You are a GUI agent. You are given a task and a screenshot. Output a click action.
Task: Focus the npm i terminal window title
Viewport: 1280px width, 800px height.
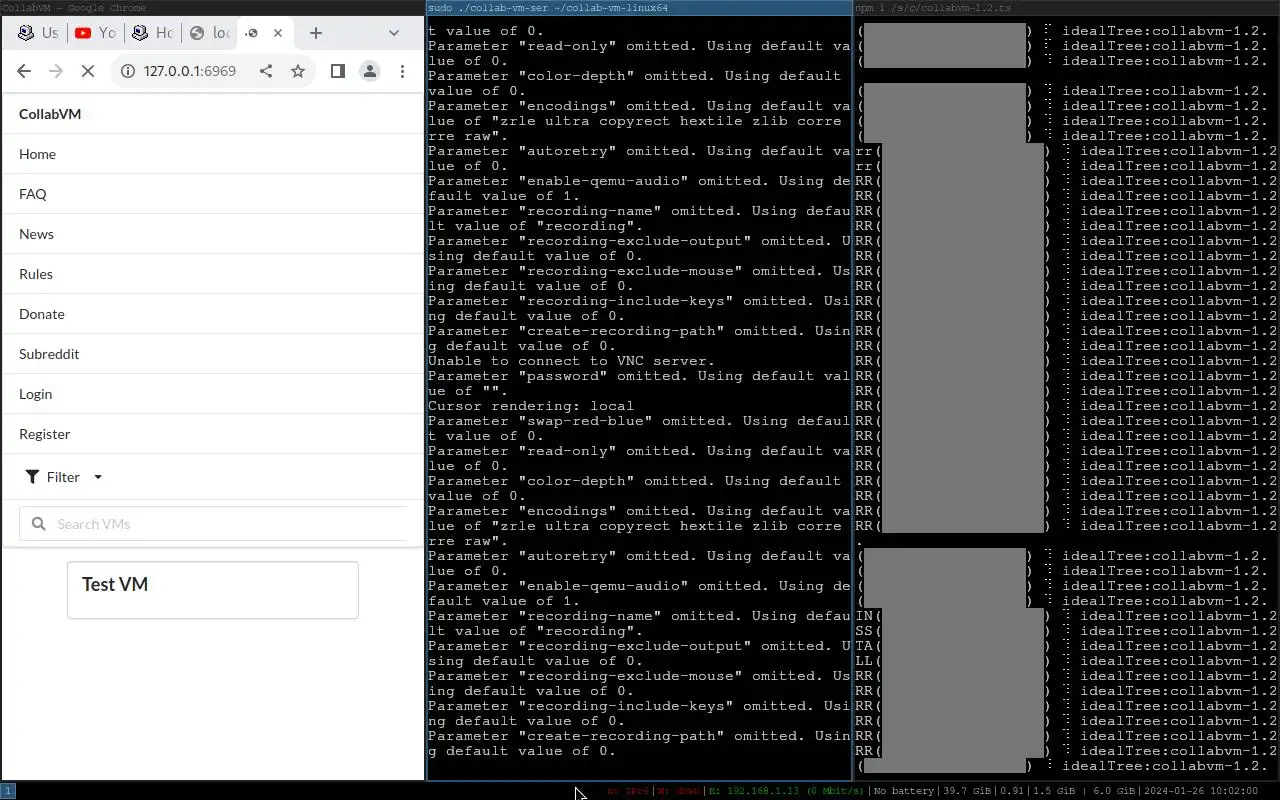click(x=1067, y=8)
